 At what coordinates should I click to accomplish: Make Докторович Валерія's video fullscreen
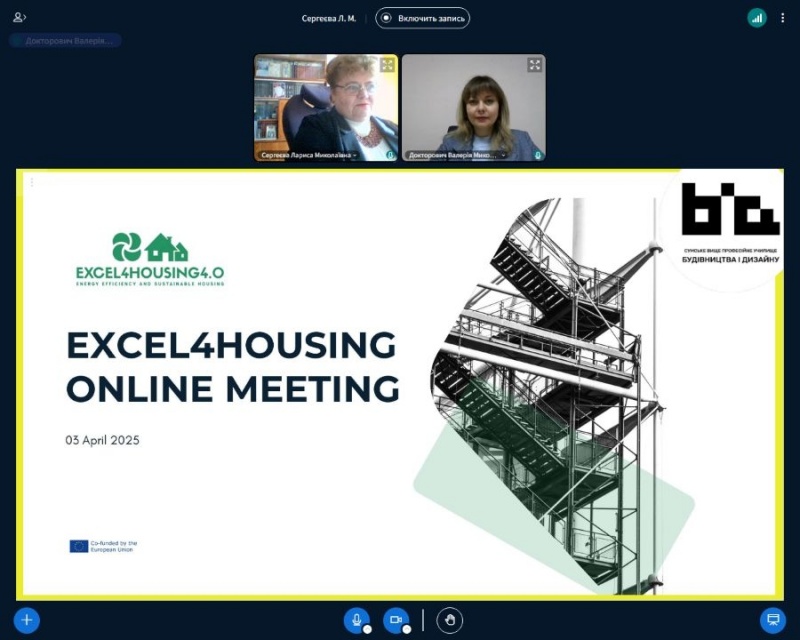(x=535, y=65)
